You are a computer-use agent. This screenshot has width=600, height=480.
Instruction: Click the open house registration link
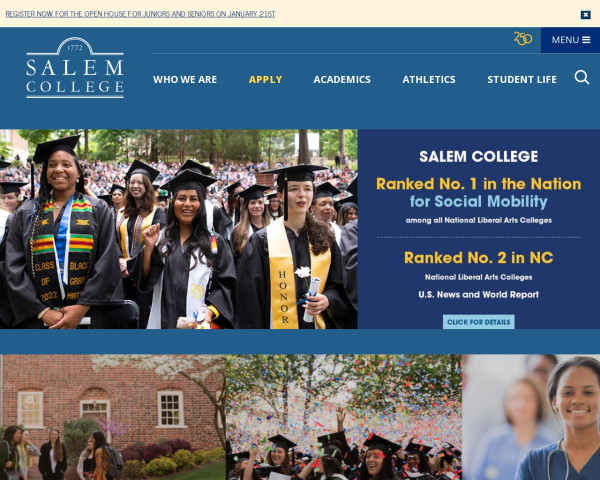coord(140,14)
